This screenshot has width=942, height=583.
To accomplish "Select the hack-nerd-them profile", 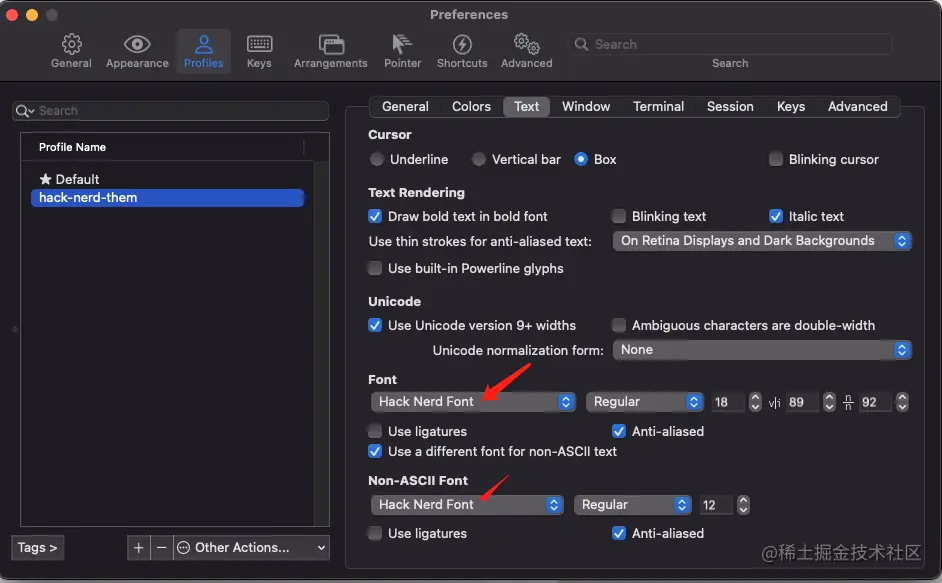I will (x=168, y=198).
